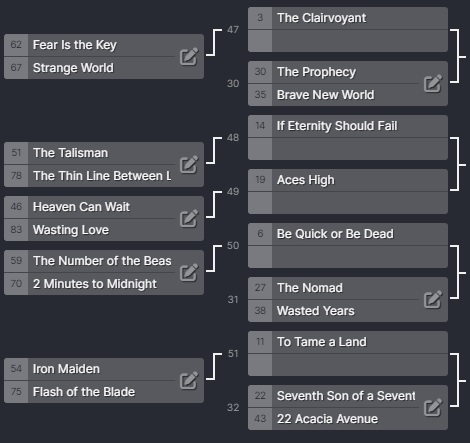The width and height of the screenshot is (470, 443).
Task: Edit the 22 Acacia Avenue match
Action: tap(433, 408)
